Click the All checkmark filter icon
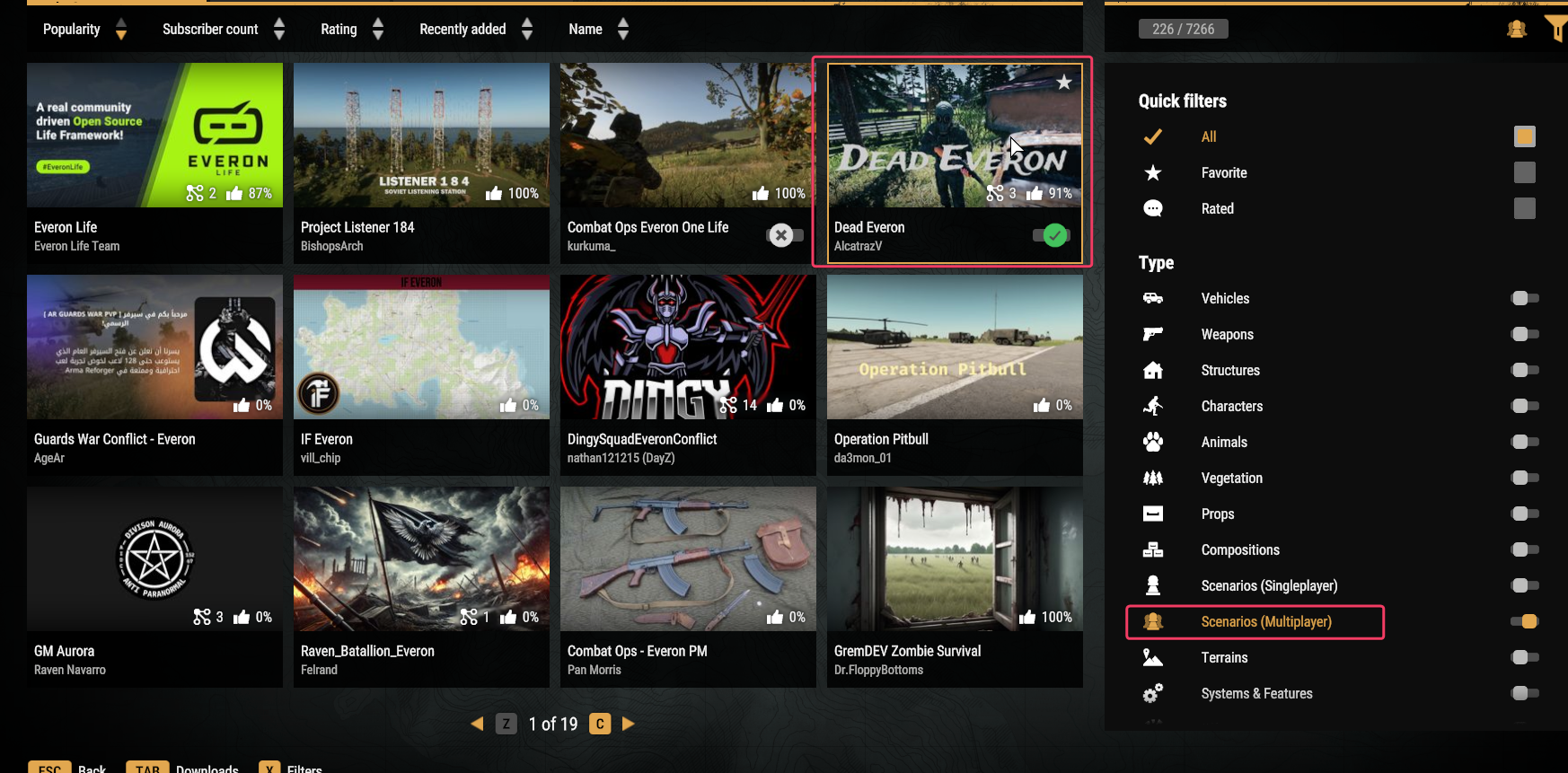 click(x=1153, y=136)
